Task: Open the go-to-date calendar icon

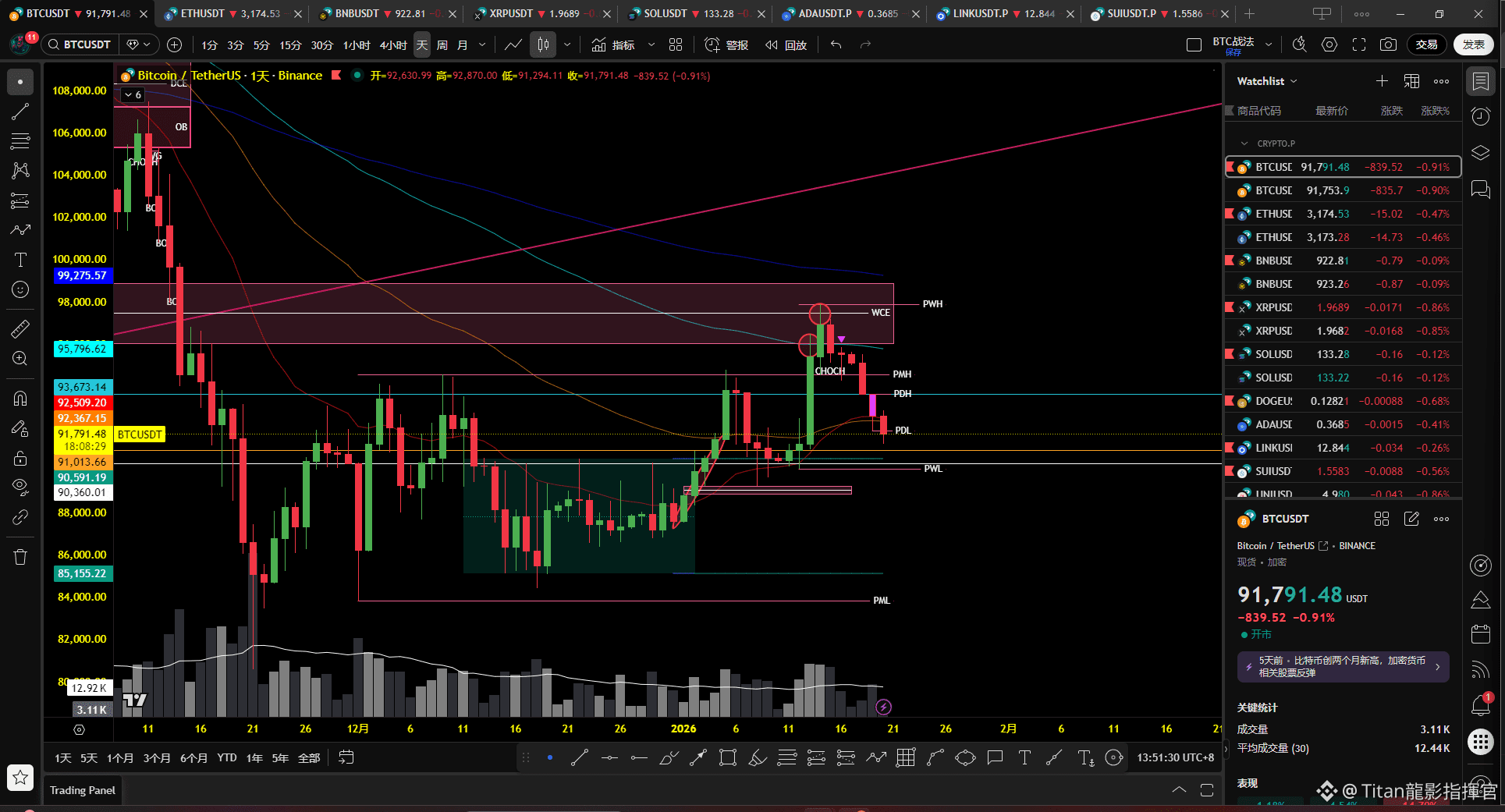Action: coord(346,757)
